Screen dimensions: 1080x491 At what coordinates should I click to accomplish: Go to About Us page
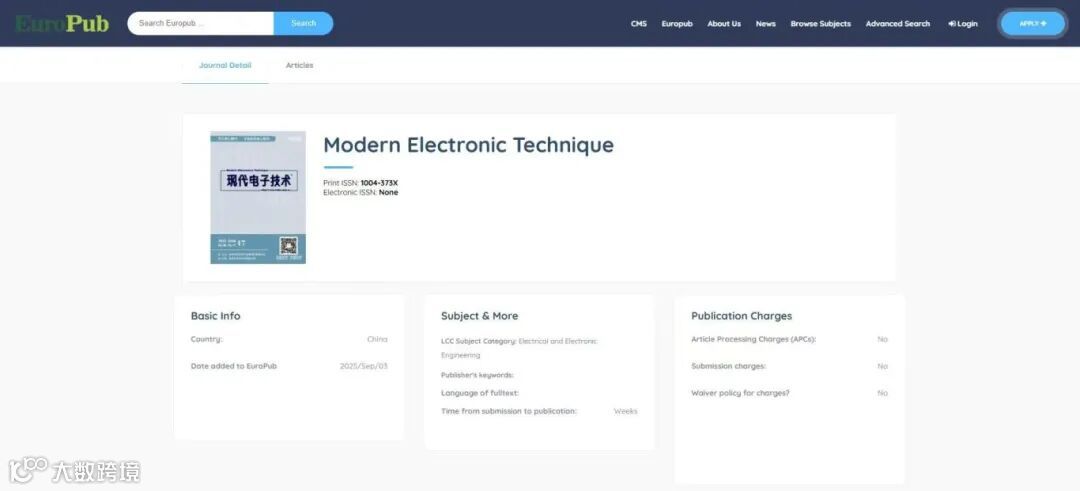(724, 23)
